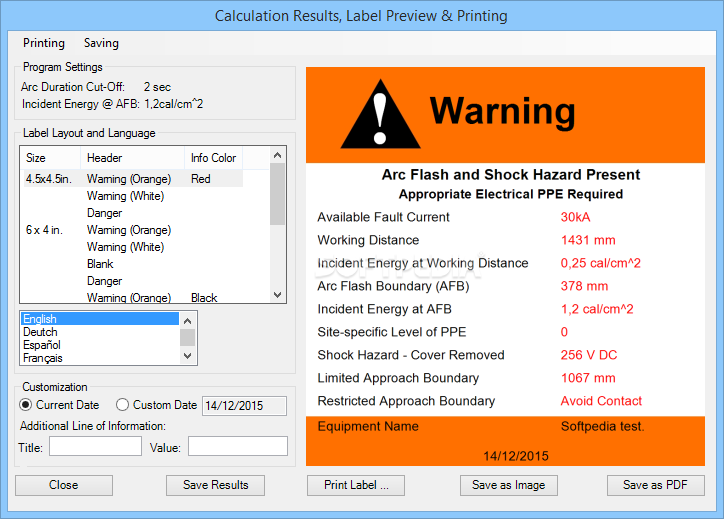Focus the Title input field
This screenshot has height=519, width=724.
coord(95,447)
